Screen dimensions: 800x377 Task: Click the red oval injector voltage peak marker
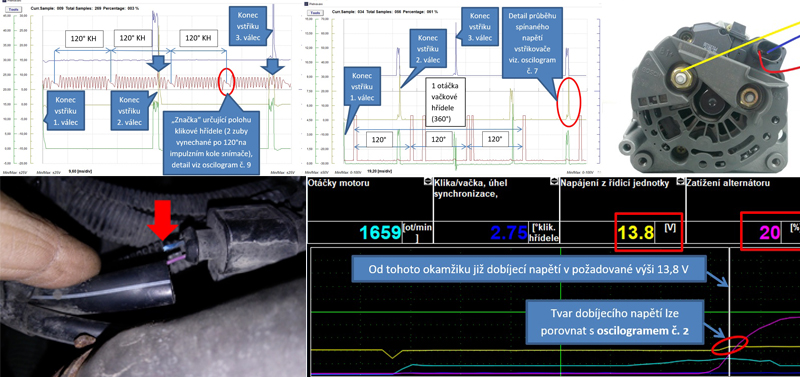[x=568, y=103]
